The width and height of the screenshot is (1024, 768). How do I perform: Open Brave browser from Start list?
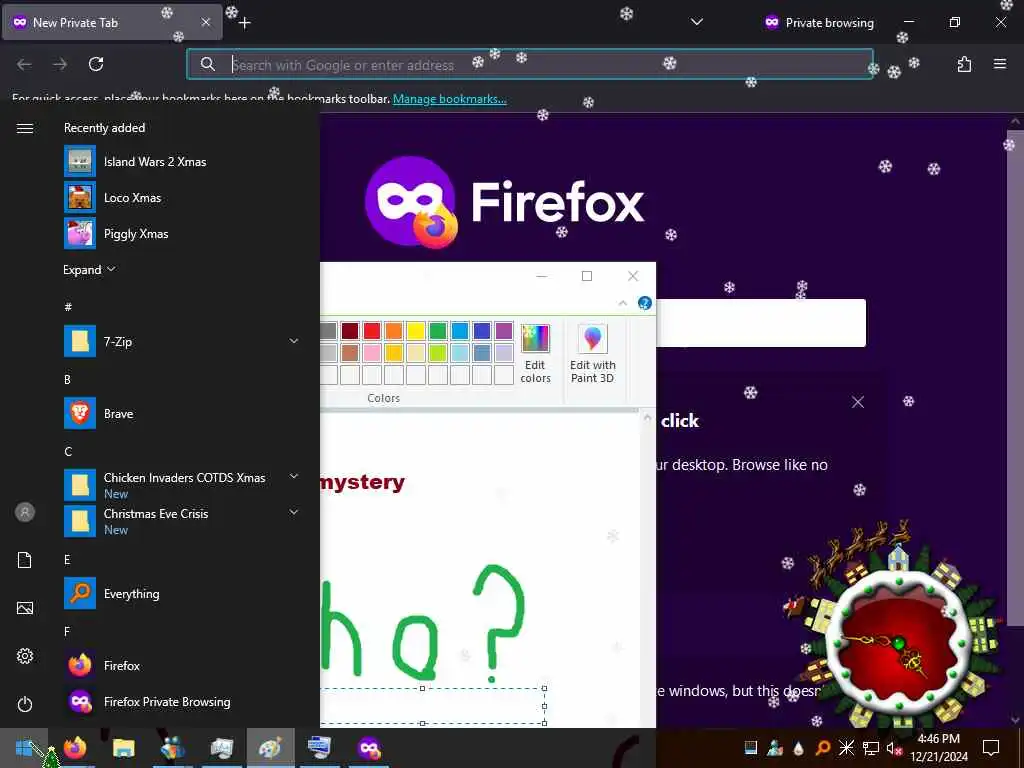tap(80, 413)
